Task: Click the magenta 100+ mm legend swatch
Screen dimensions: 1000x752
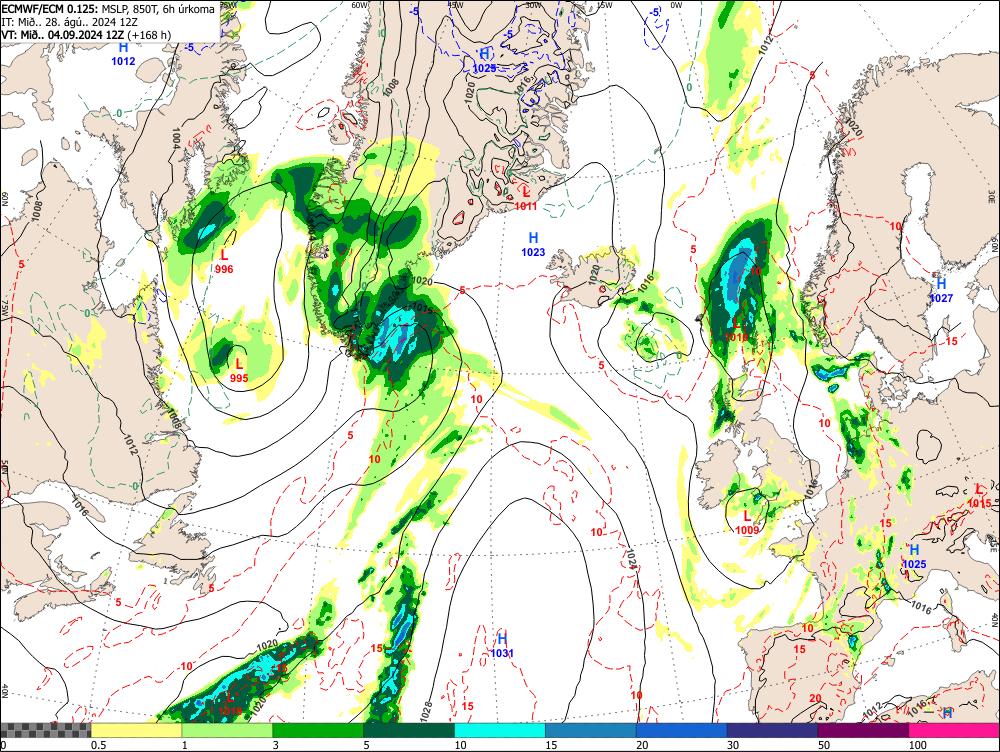Action: (954, 730)
